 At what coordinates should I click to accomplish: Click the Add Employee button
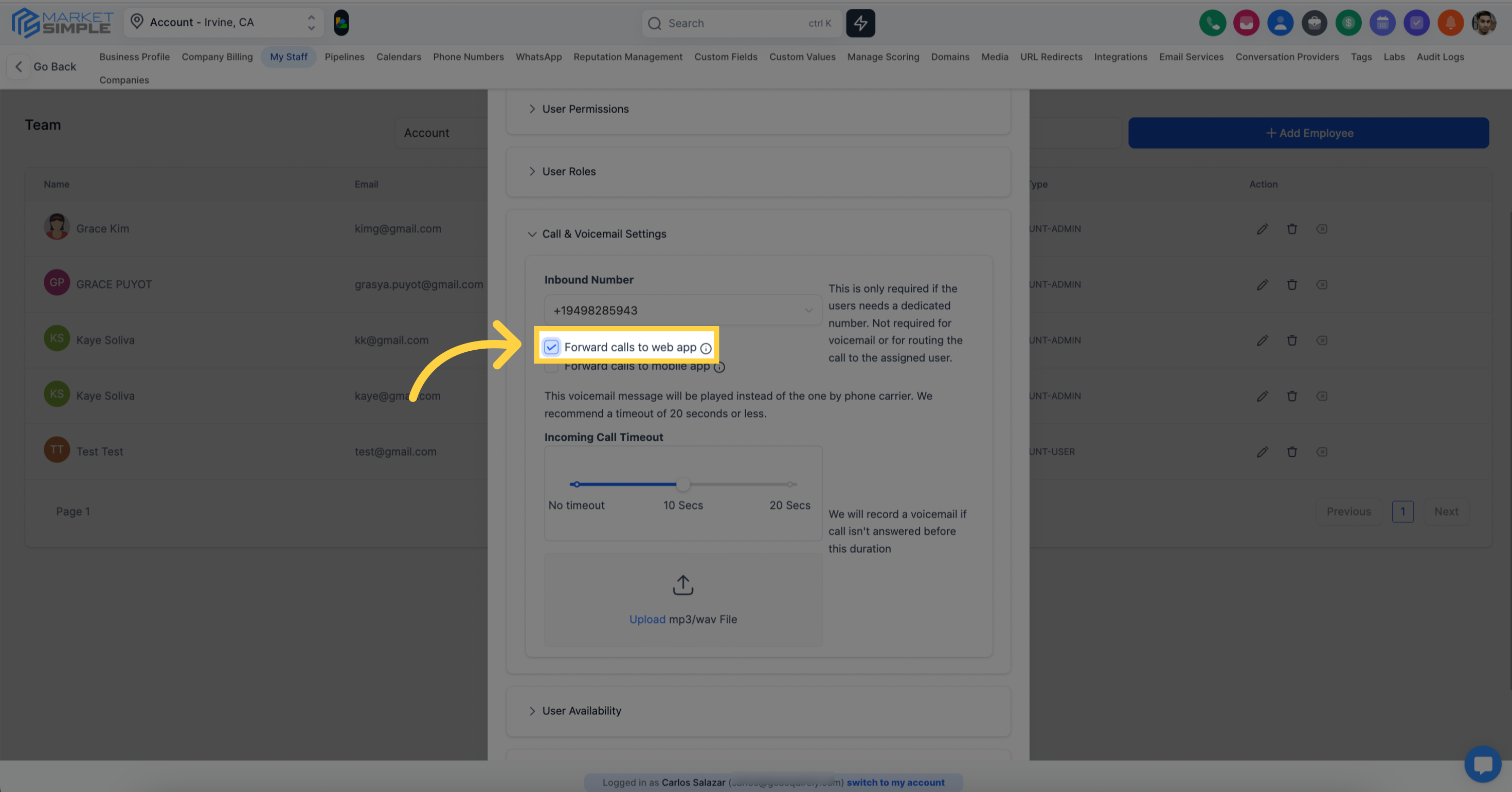click(1308, 133)
